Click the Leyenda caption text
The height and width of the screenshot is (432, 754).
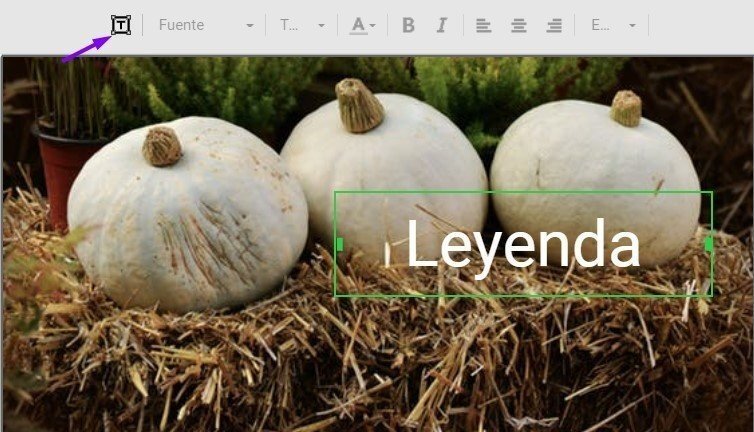[522, 245]
